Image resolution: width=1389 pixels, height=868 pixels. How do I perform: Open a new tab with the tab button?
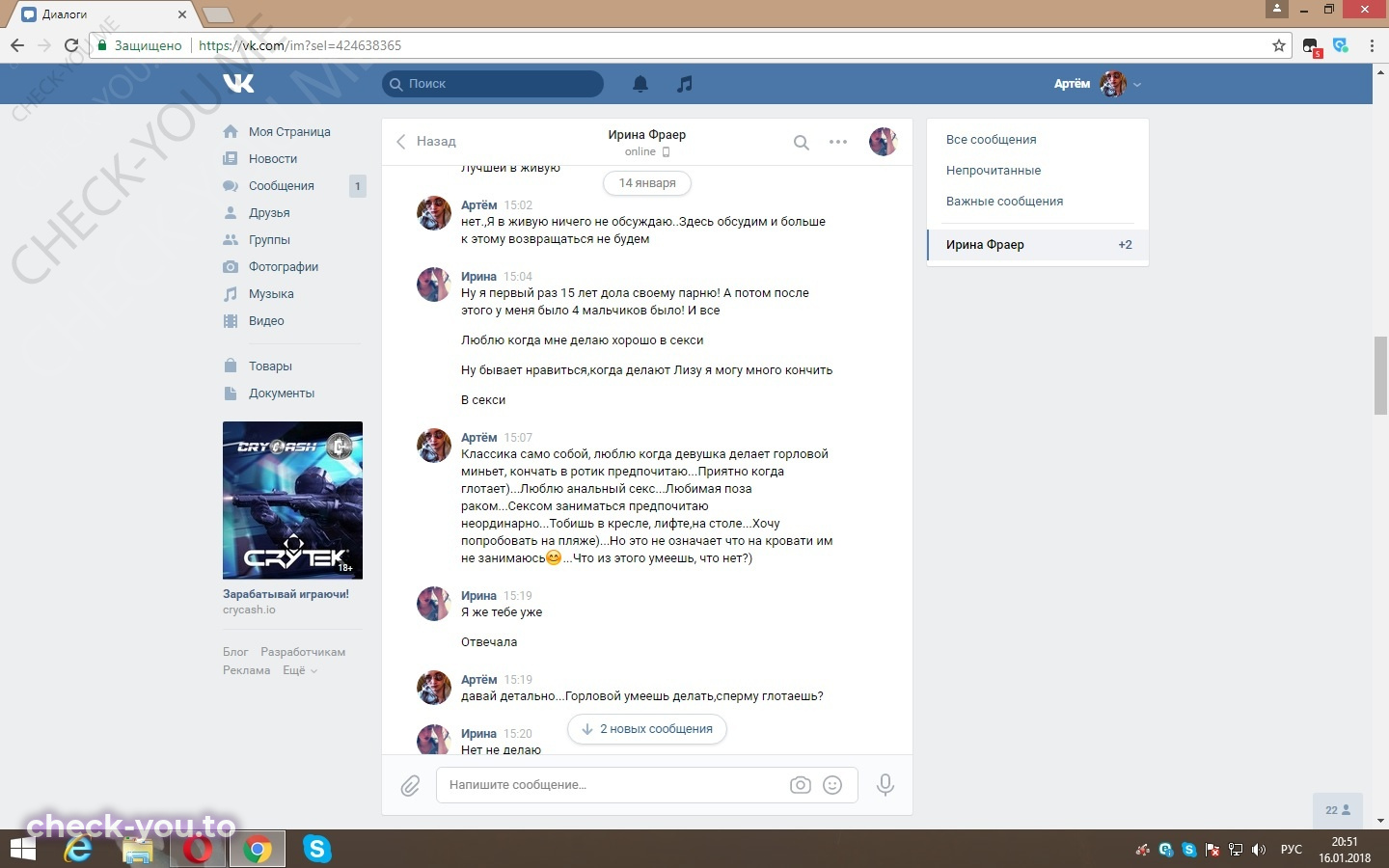tap(217, 14)
